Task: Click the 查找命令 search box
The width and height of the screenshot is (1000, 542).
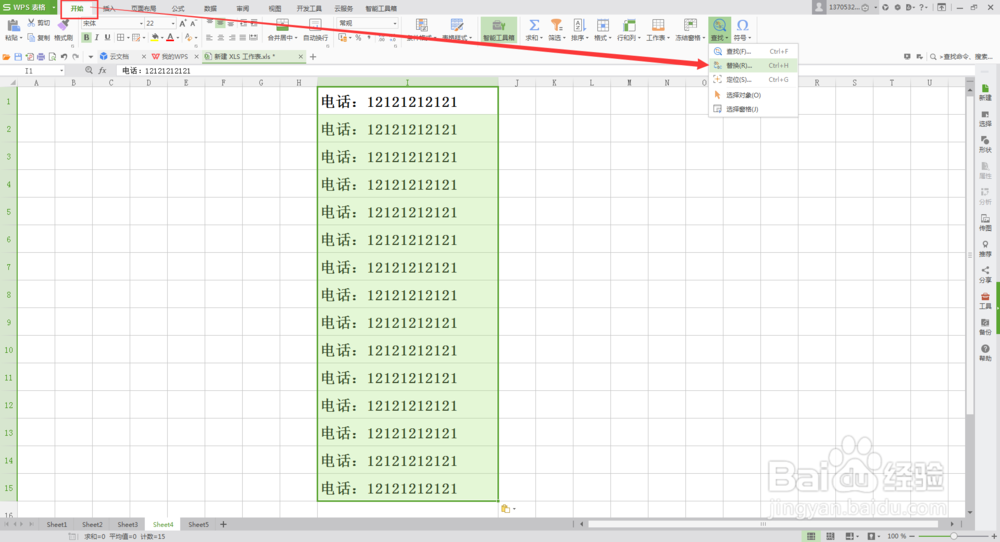Action: pyautogui.click(x=963, y=57)
